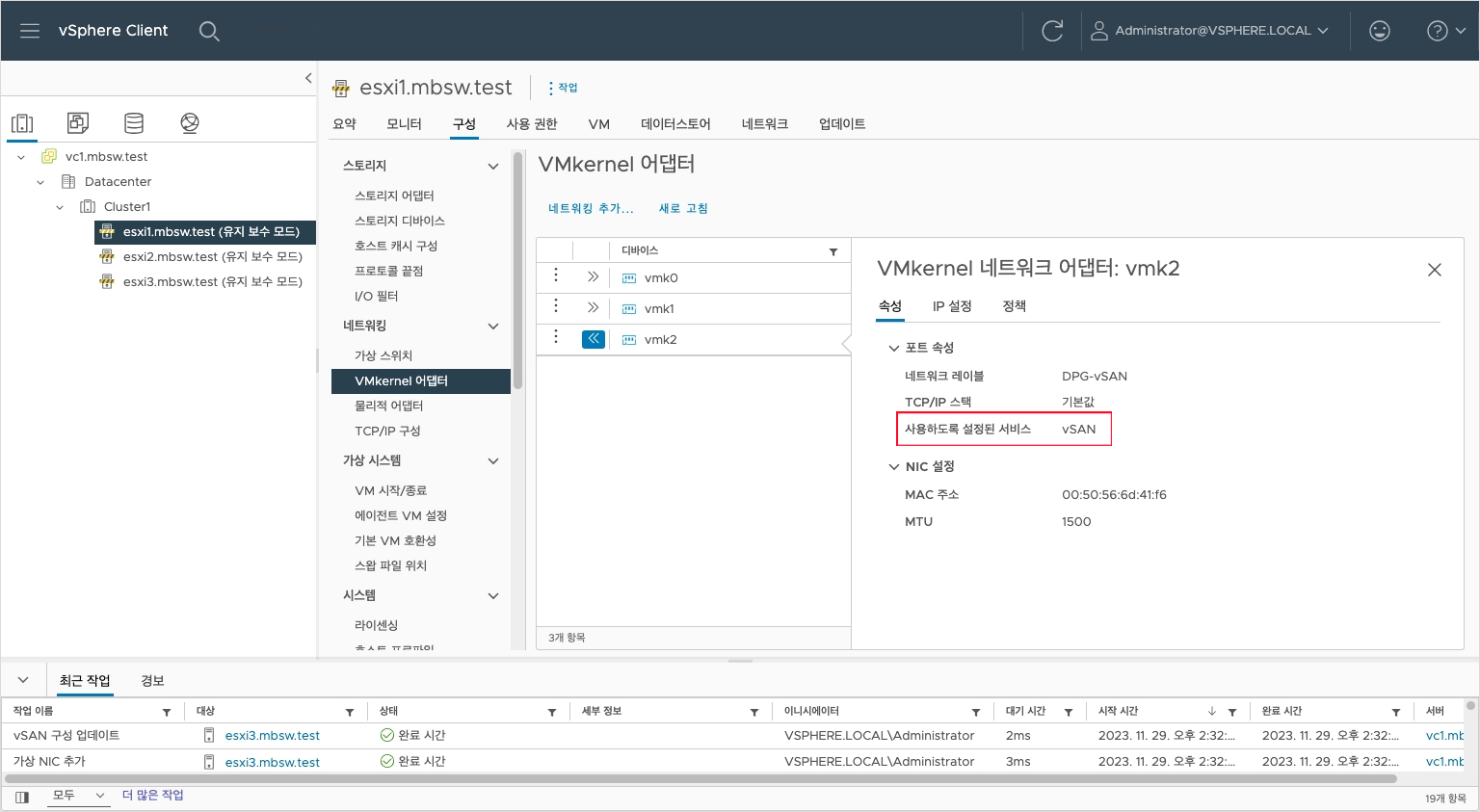Switch to the 네트워크 tab
This screenshot has width=1480, height=812.
[x=765, y=124]
